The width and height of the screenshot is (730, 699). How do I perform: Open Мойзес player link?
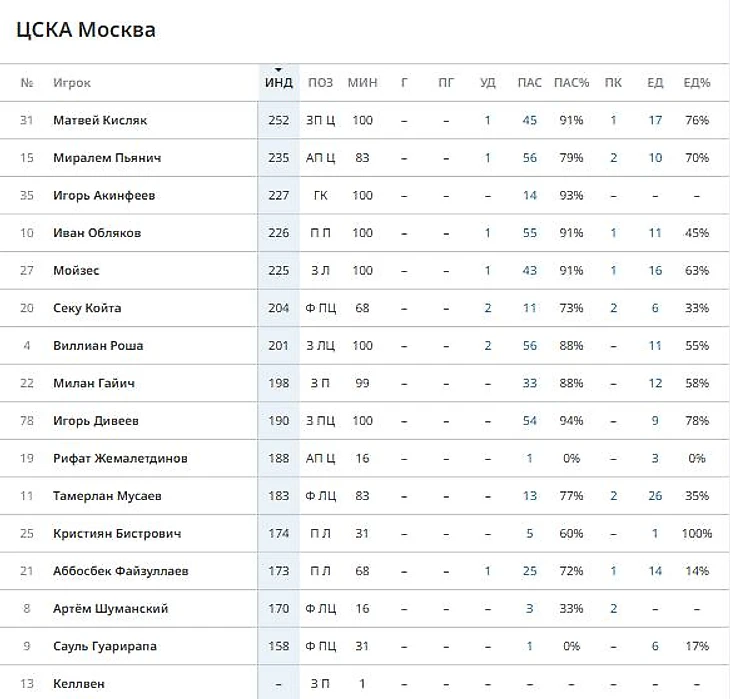click(x=76, y=271)
